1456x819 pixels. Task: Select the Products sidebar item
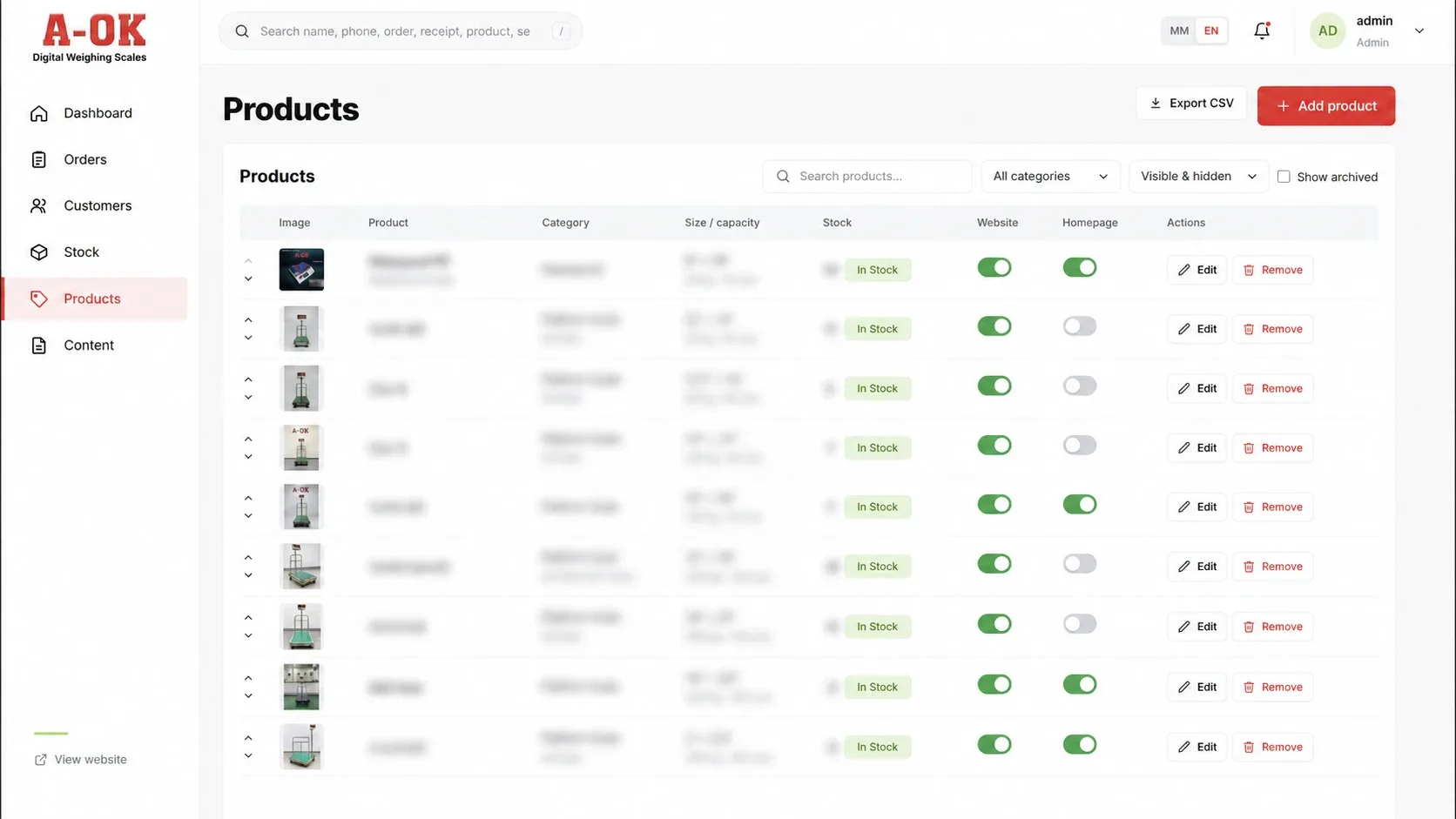[x=96, y=299]
